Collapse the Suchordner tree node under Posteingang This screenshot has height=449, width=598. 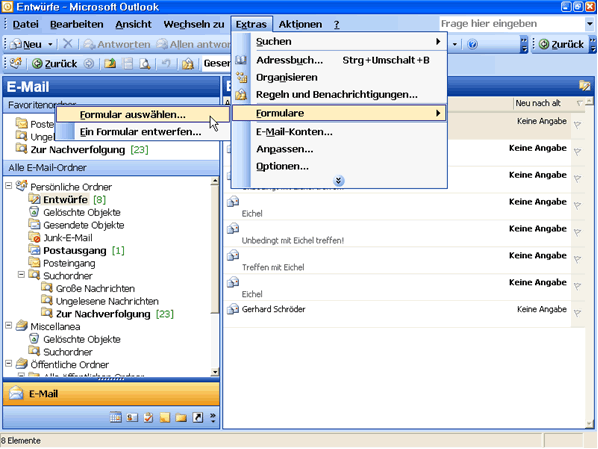coord(21,275)
